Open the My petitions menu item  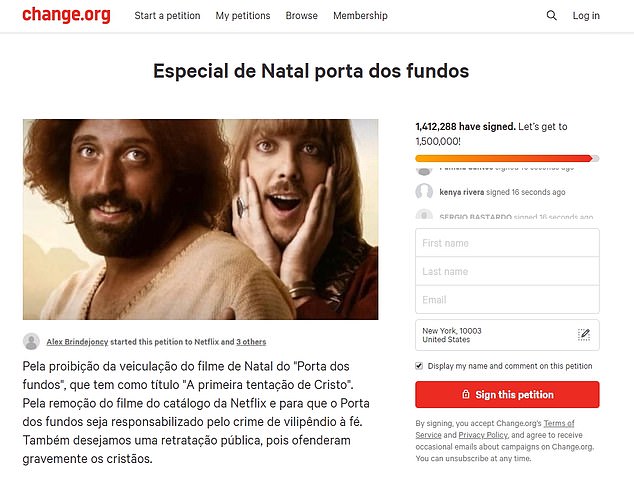[243, 16]
